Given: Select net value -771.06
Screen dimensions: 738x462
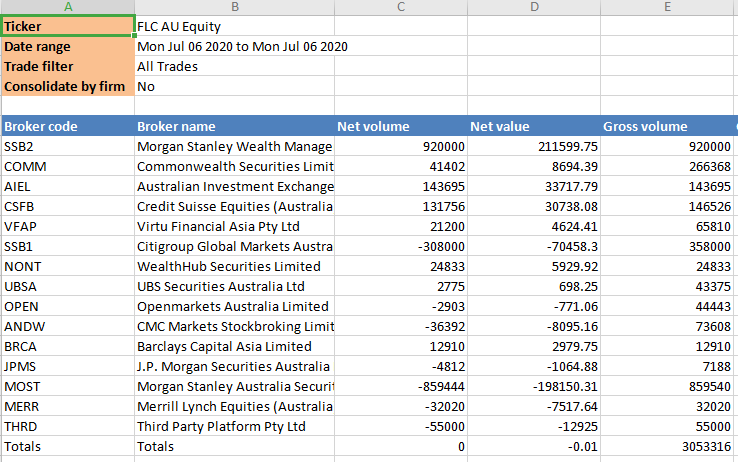Looking at the screenshot, I should [534, 306].
